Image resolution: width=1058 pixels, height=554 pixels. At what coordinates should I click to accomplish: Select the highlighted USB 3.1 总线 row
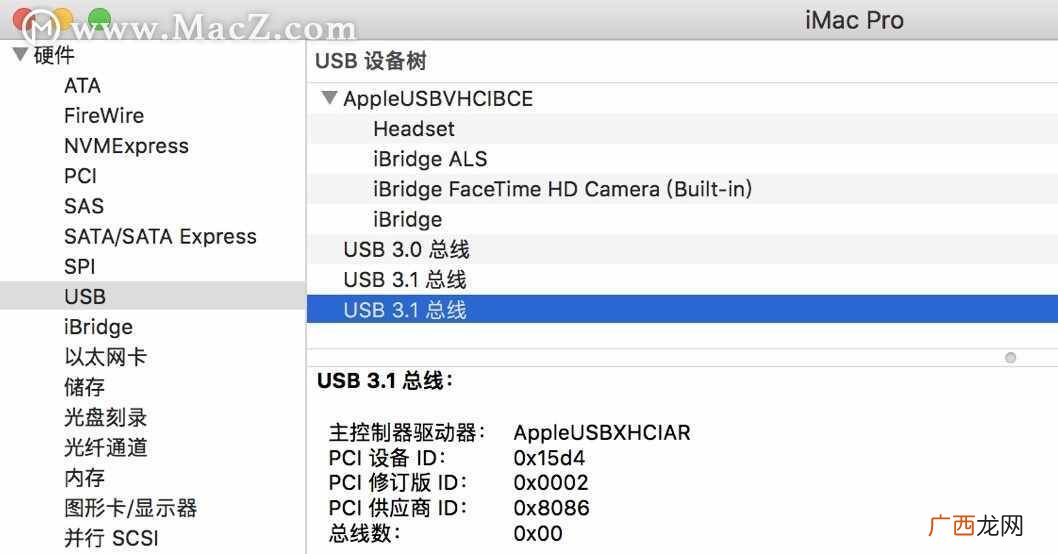tap(682, 309)
